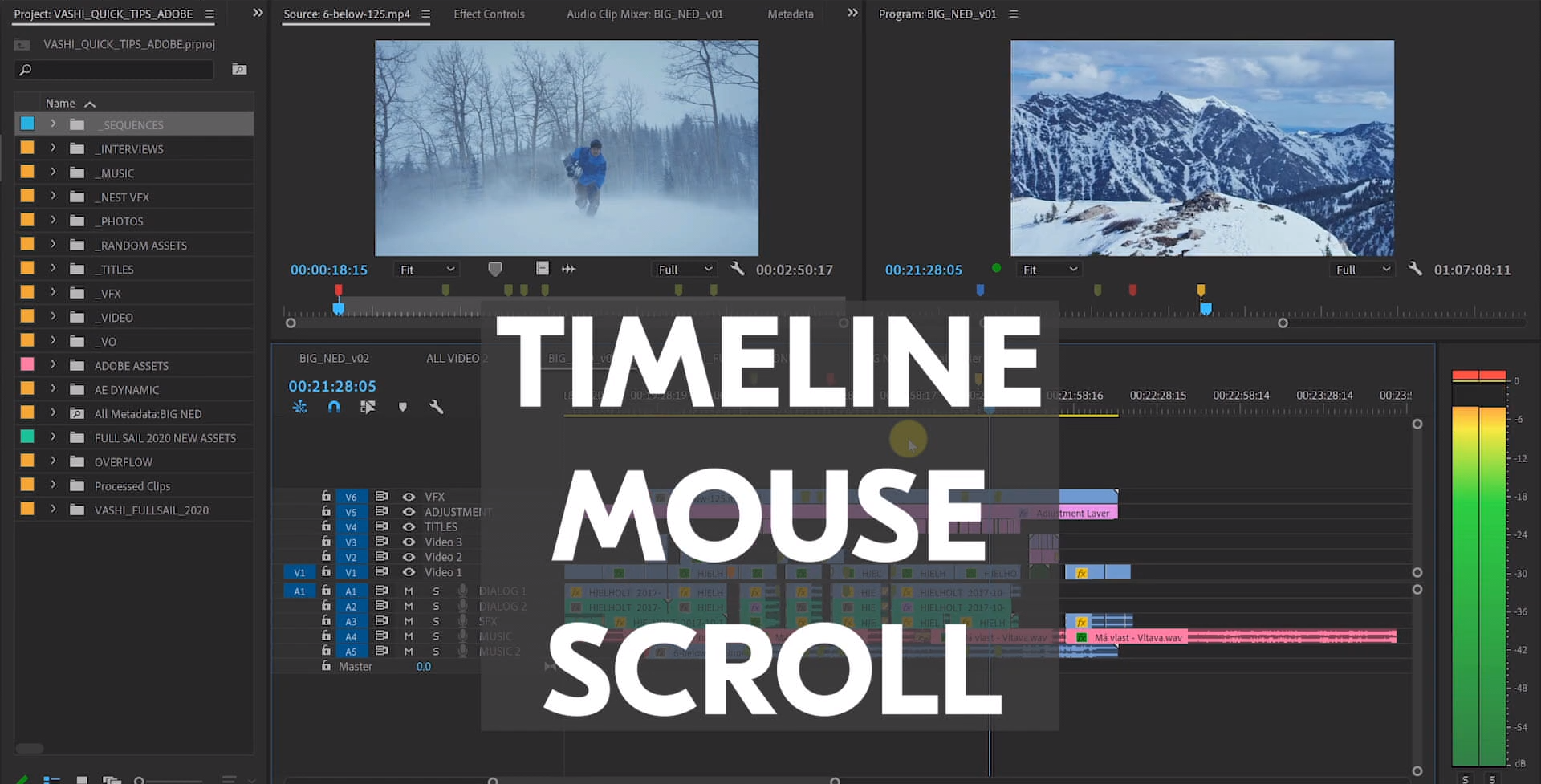This screenshot has width=1541, height=784.
Task: Toggle insert sequences as nests icon
Action: pyautogui.click(x=299, y=407)
